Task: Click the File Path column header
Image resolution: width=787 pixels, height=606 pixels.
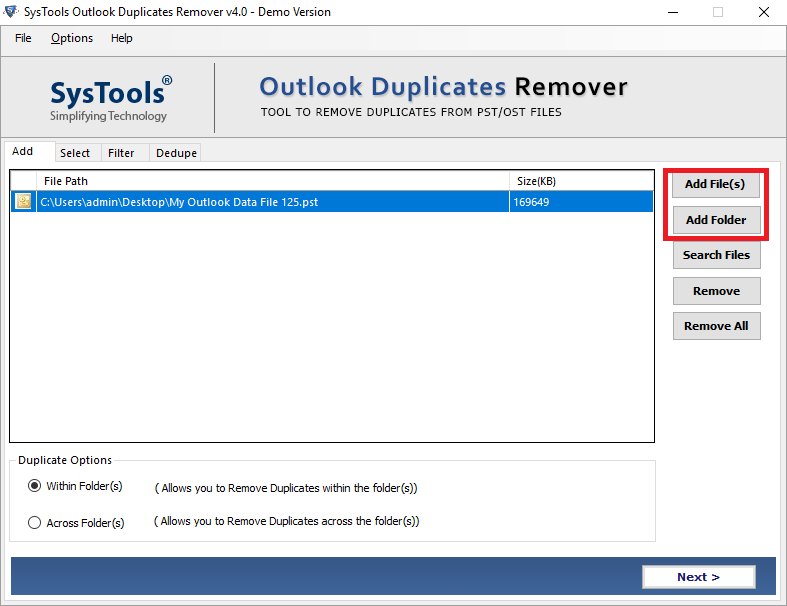Action: click(273, 181)
